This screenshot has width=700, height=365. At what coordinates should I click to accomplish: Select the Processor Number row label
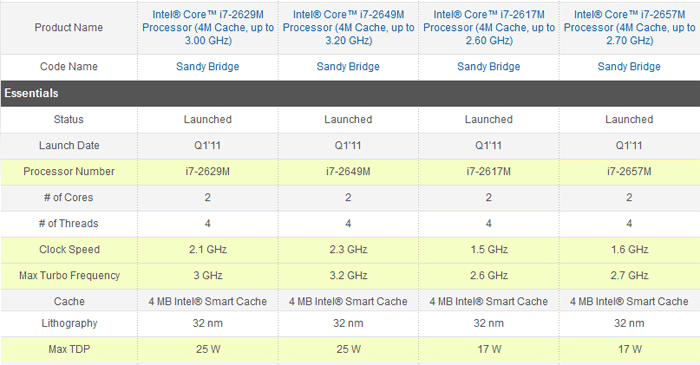pos(69,171)
